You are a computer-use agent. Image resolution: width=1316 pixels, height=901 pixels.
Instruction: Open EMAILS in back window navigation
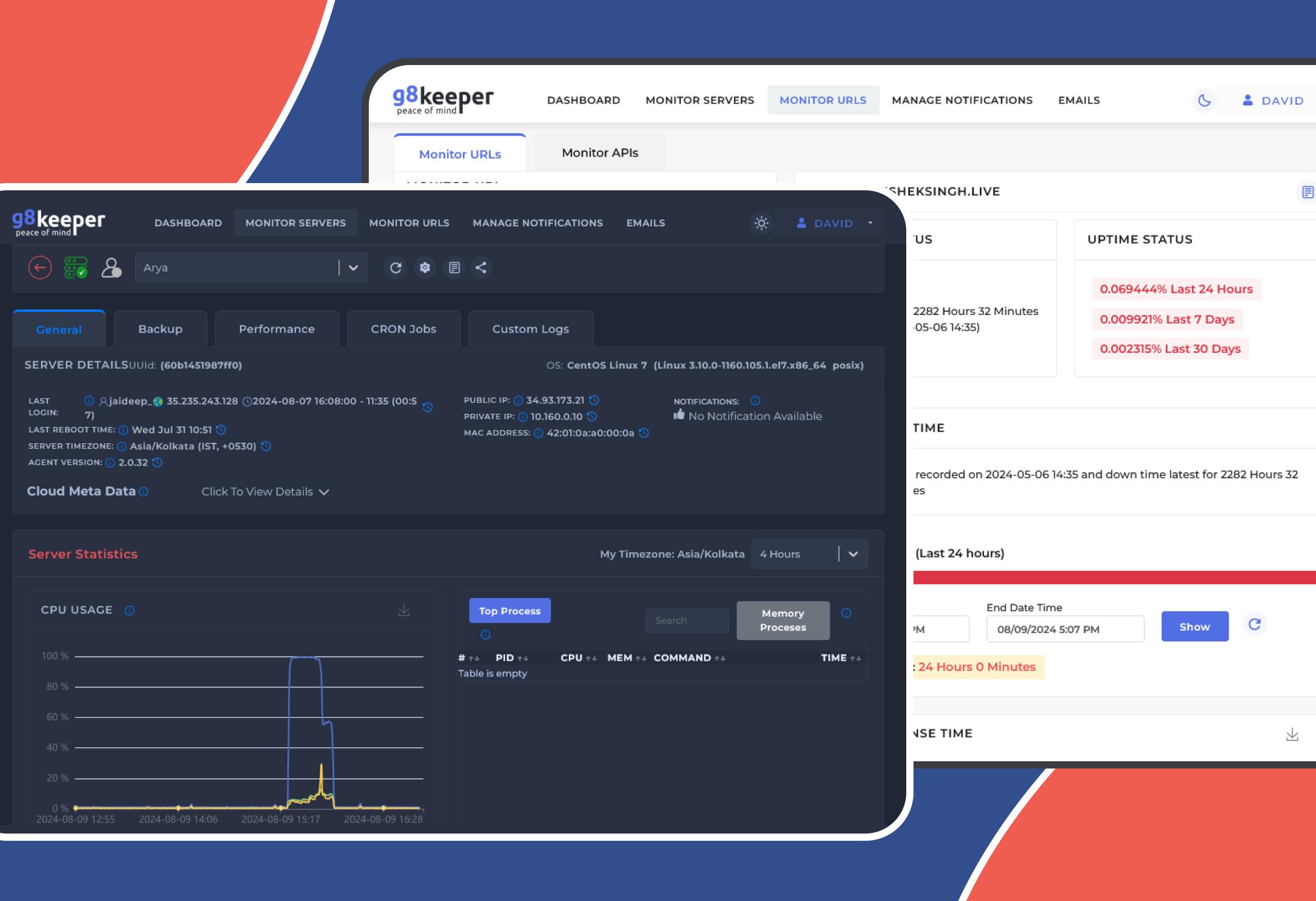1079,100
